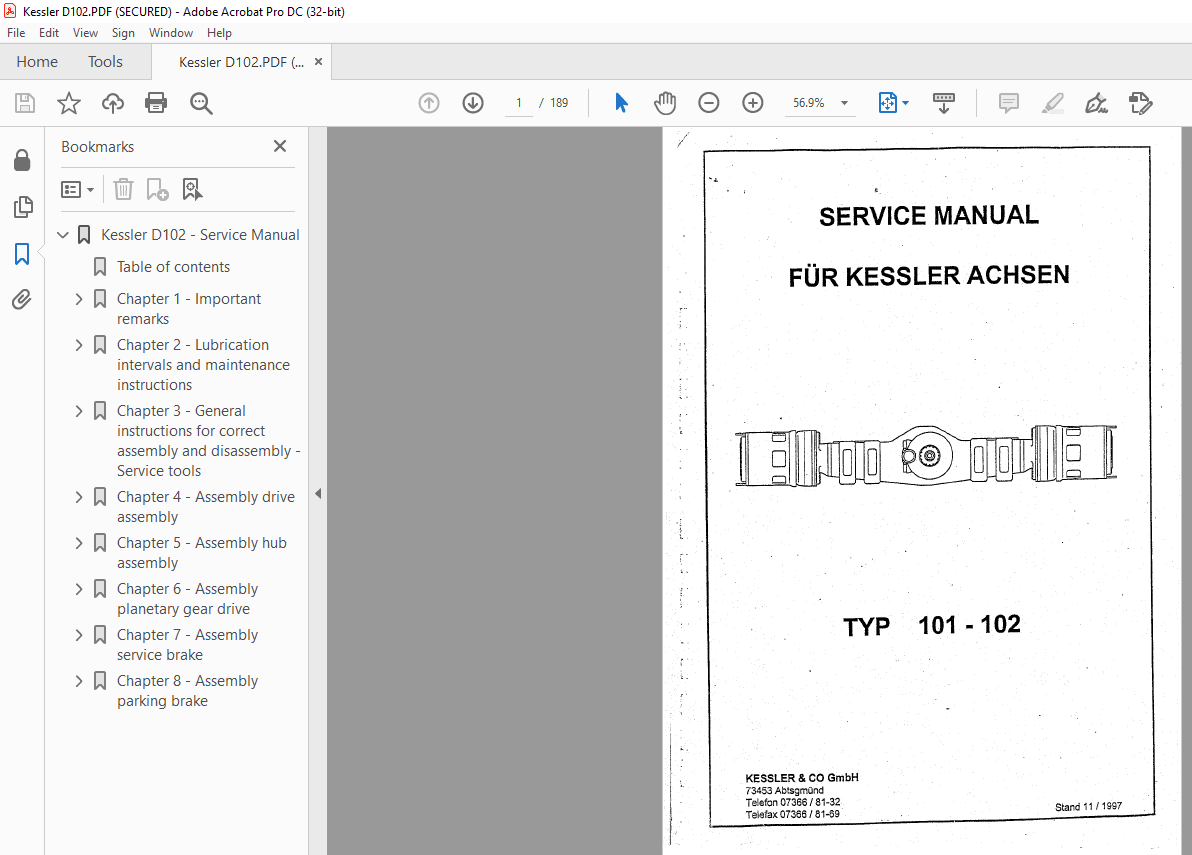The width and height of the screenshot is (1192, 855).
Task: Open the Attachments panel
Action: pyautogui.click(x=22, y=299)
